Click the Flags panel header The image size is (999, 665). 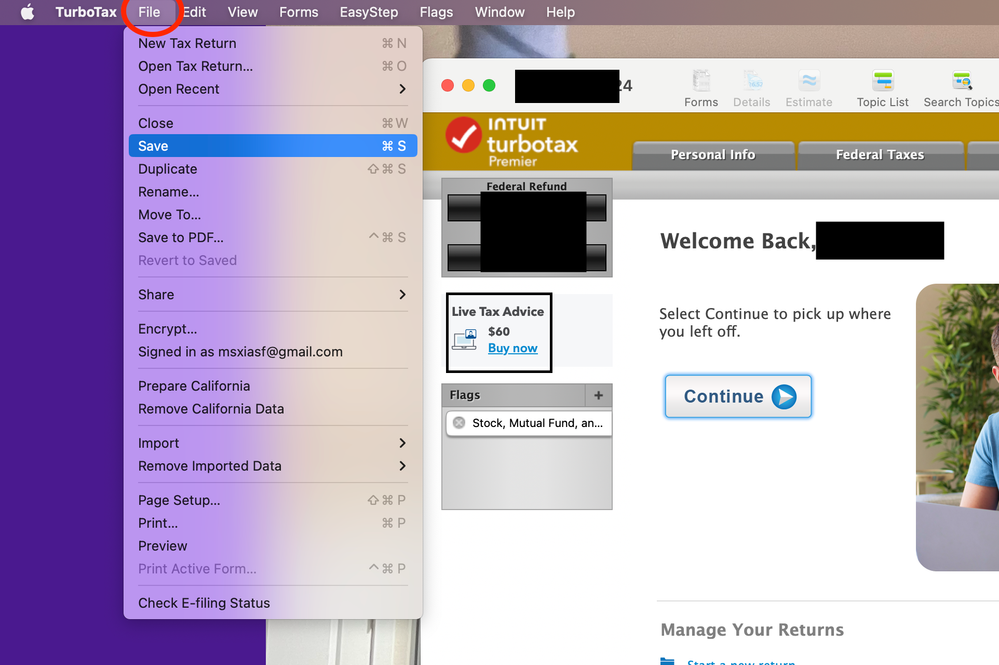pyautogui.click(x=513, y=396)
